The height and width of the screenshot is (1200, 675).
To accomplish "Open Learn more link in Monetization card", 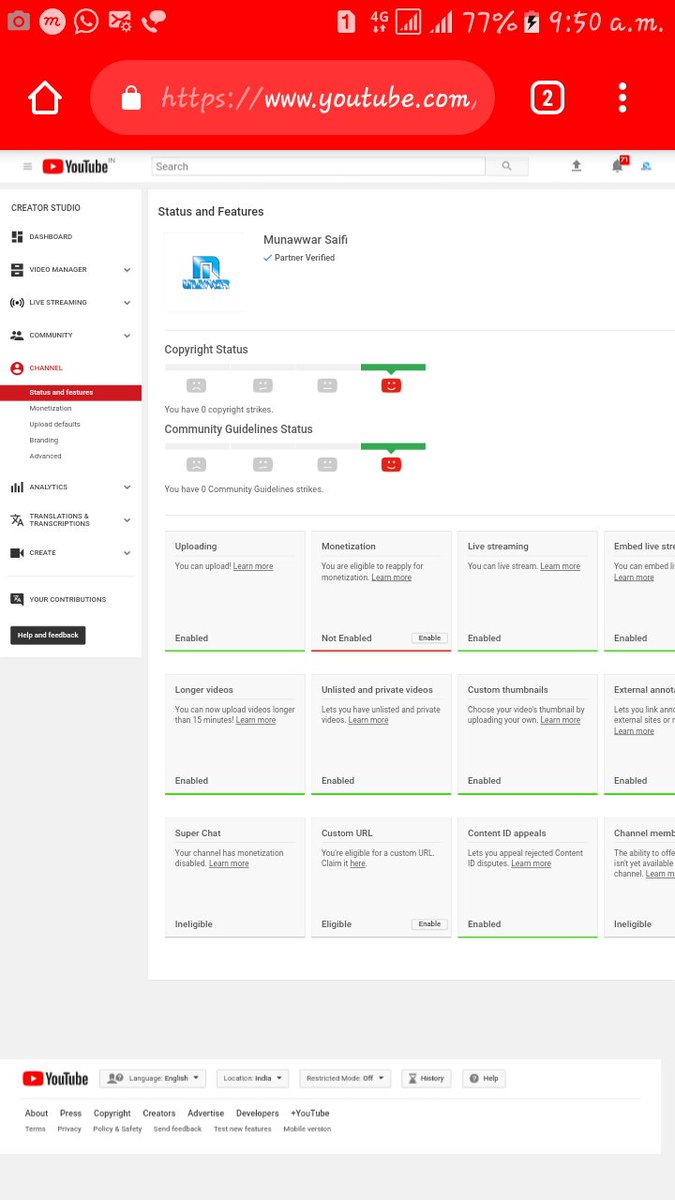I will tap(391, 577).
